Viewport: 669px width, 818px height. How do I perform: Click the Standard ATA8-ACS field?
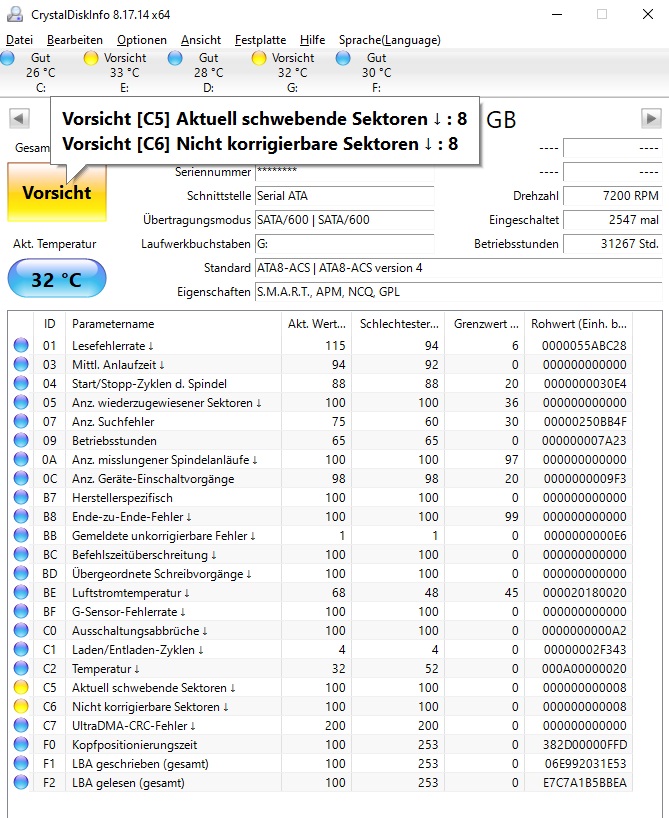click(459, 268)
